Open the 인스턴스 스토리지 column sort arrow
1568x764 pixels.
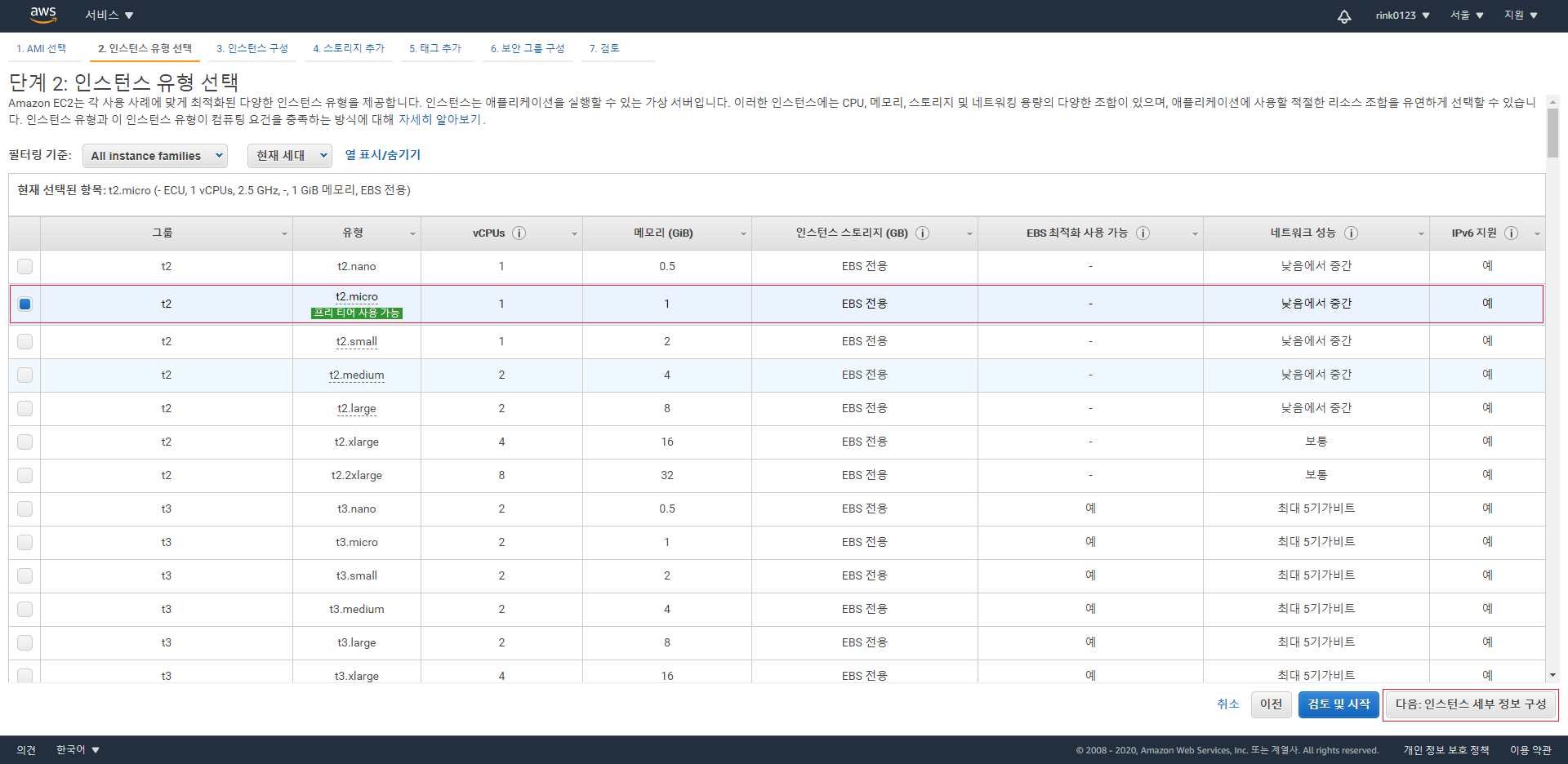[x=969, y=234]
